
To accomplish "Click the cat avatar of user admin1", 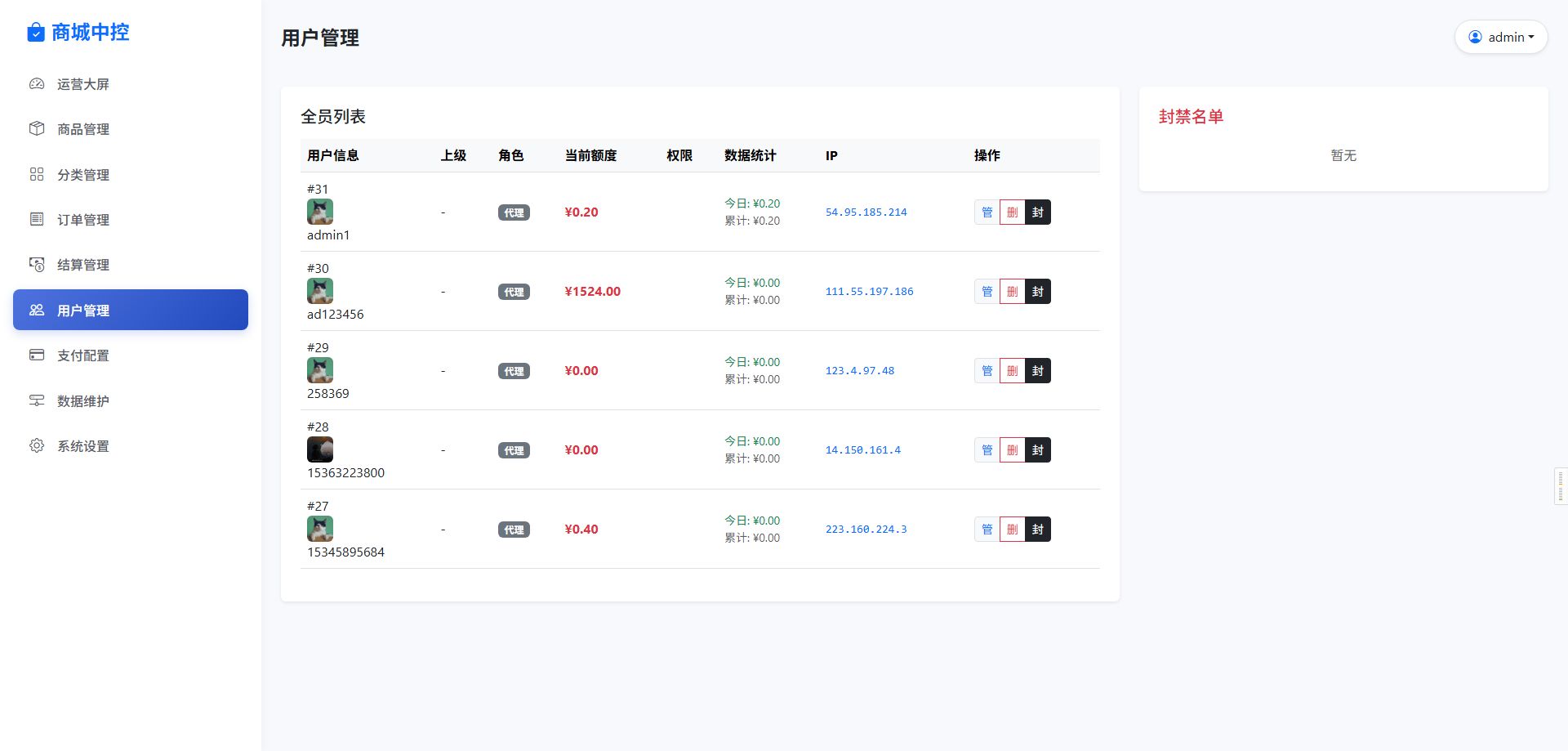I will click(320, 212).
